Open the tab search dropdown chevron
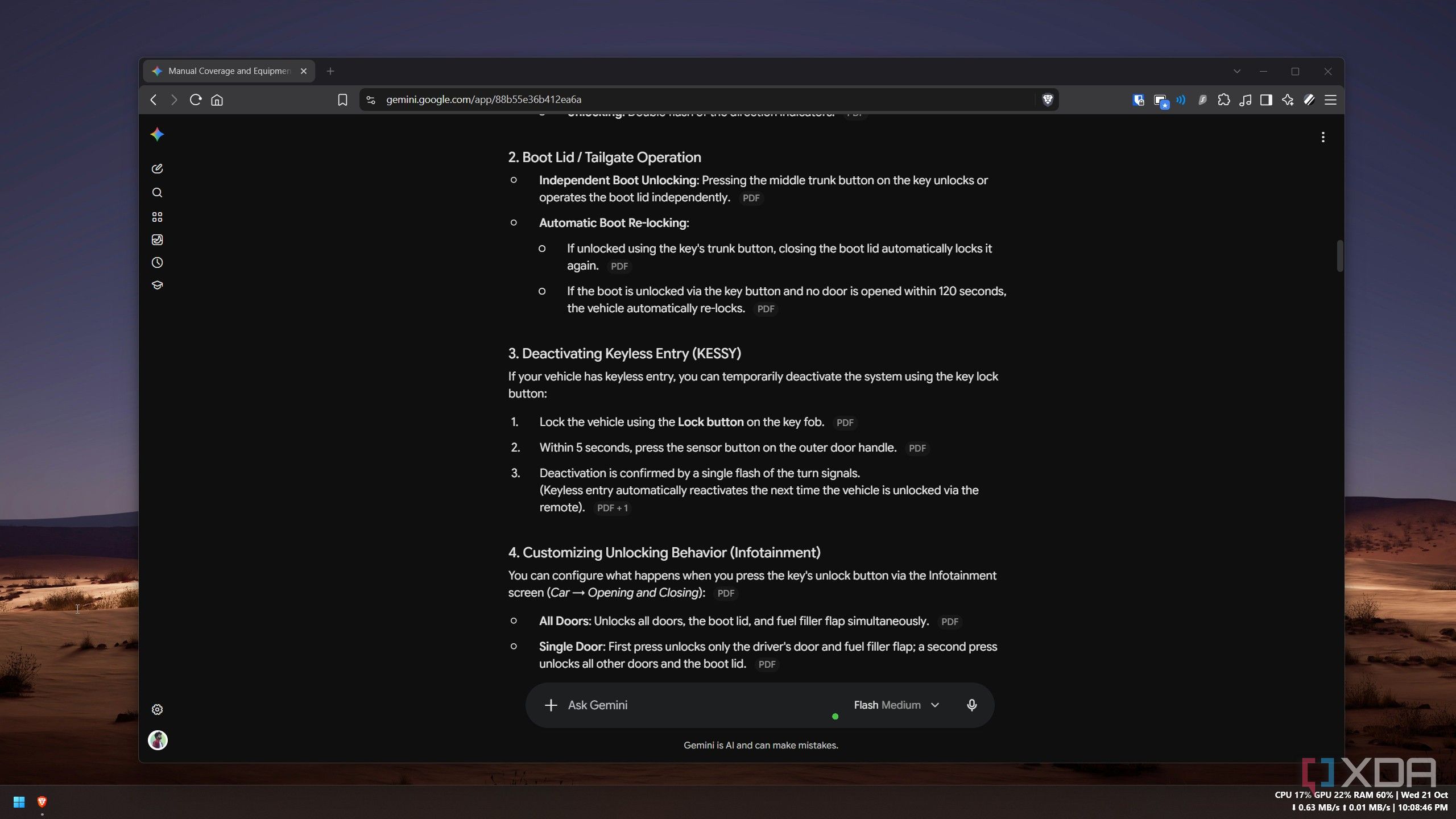Screen dimensions: 1456x819 (1237, 71)
